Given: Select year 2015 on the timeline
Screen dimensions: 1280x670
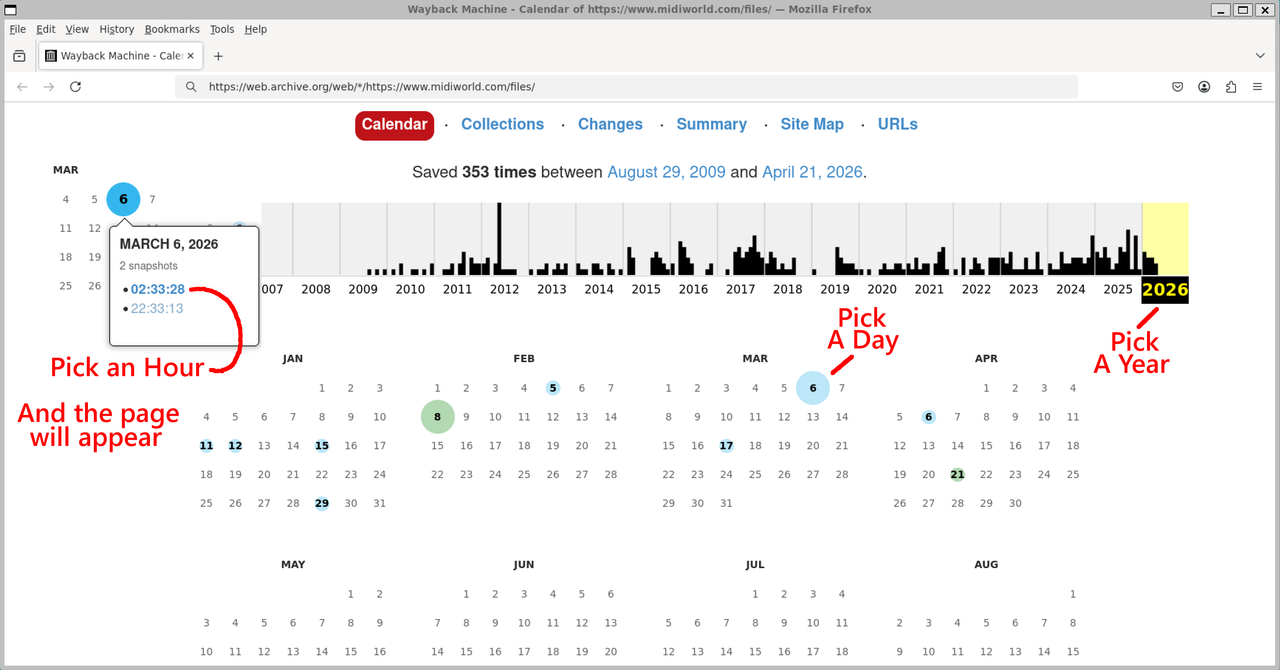Looking at the screenshot, I should 646,289.
